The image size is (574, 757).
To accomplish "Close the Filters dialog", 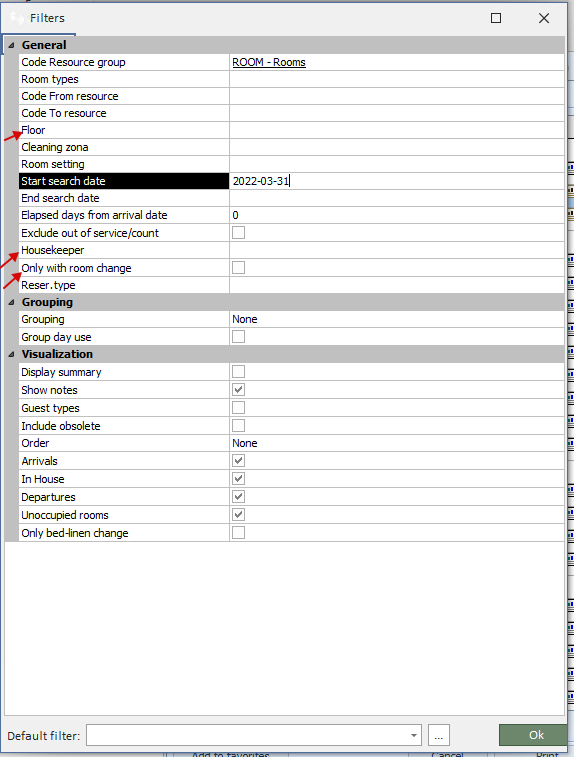I will click(544, 18).
